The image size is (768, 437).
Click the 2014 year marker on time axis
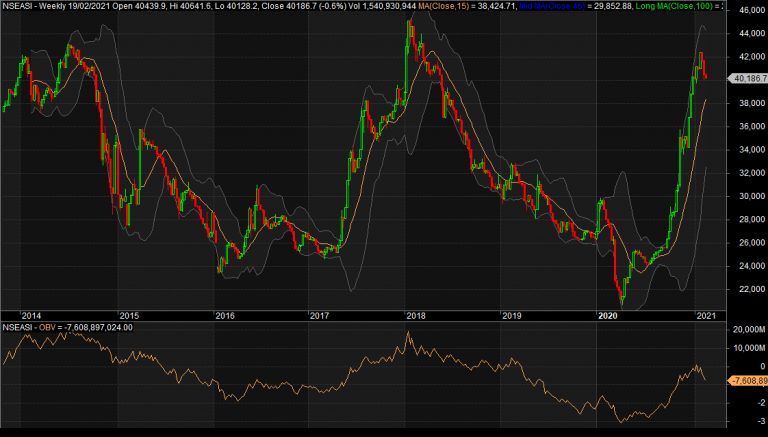31,316
